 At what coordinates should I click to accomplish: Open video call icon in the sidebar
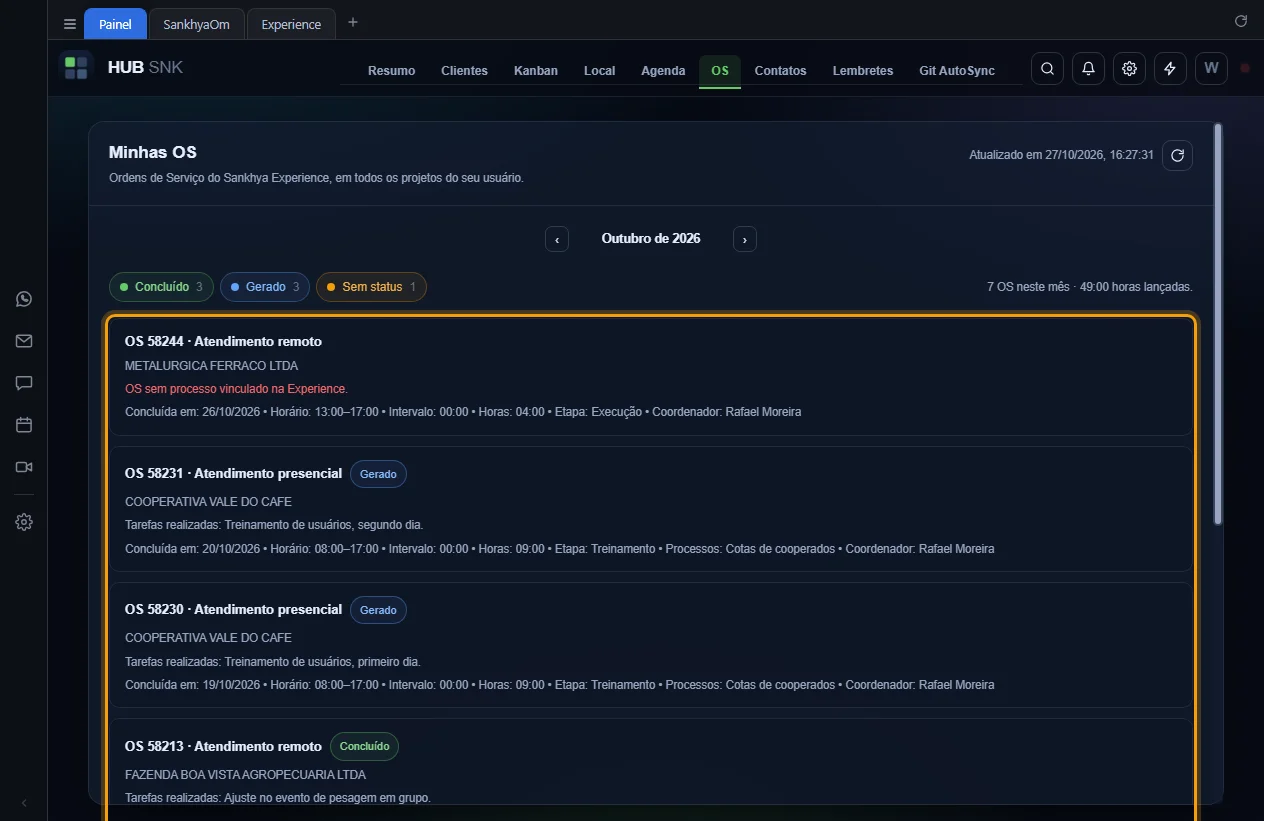tap(24, 467)
